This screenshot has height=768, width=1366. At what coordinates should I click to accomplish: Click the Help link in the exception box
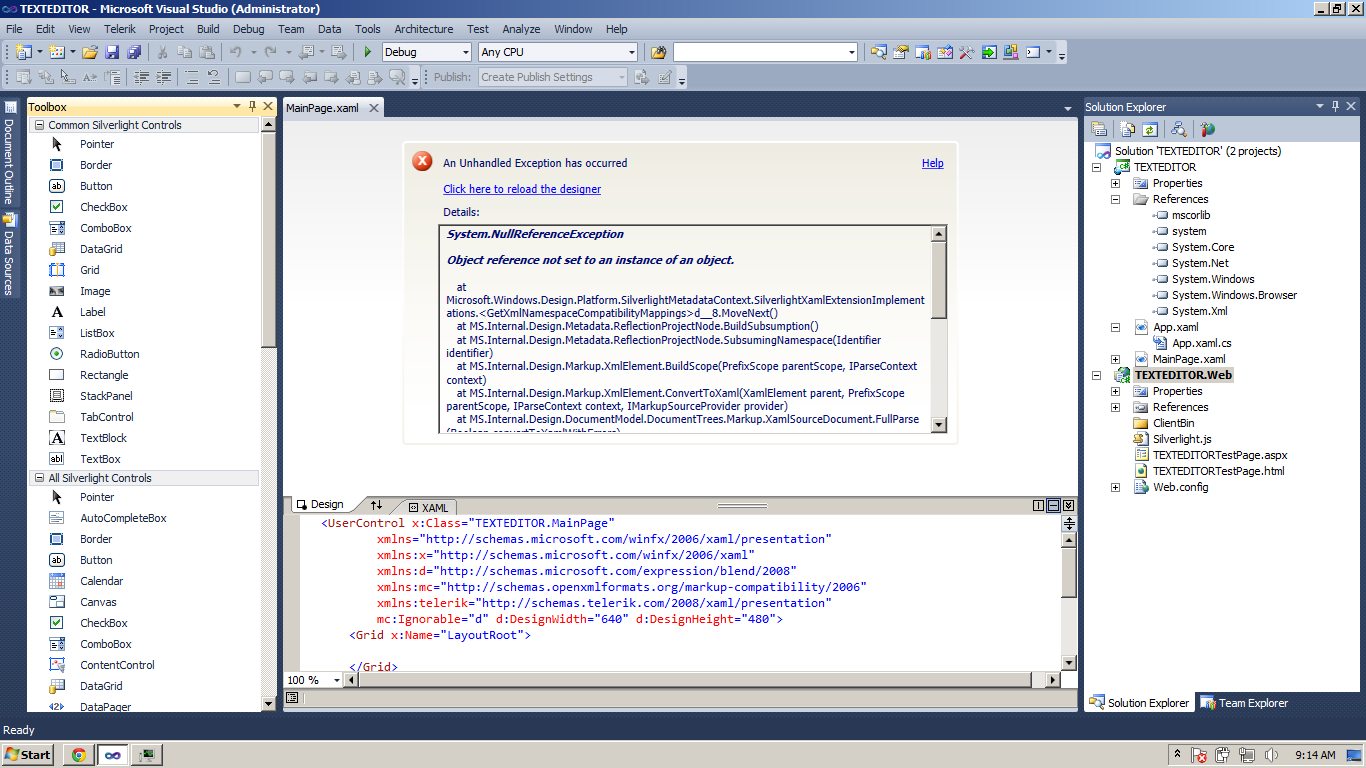click(932, 163)
